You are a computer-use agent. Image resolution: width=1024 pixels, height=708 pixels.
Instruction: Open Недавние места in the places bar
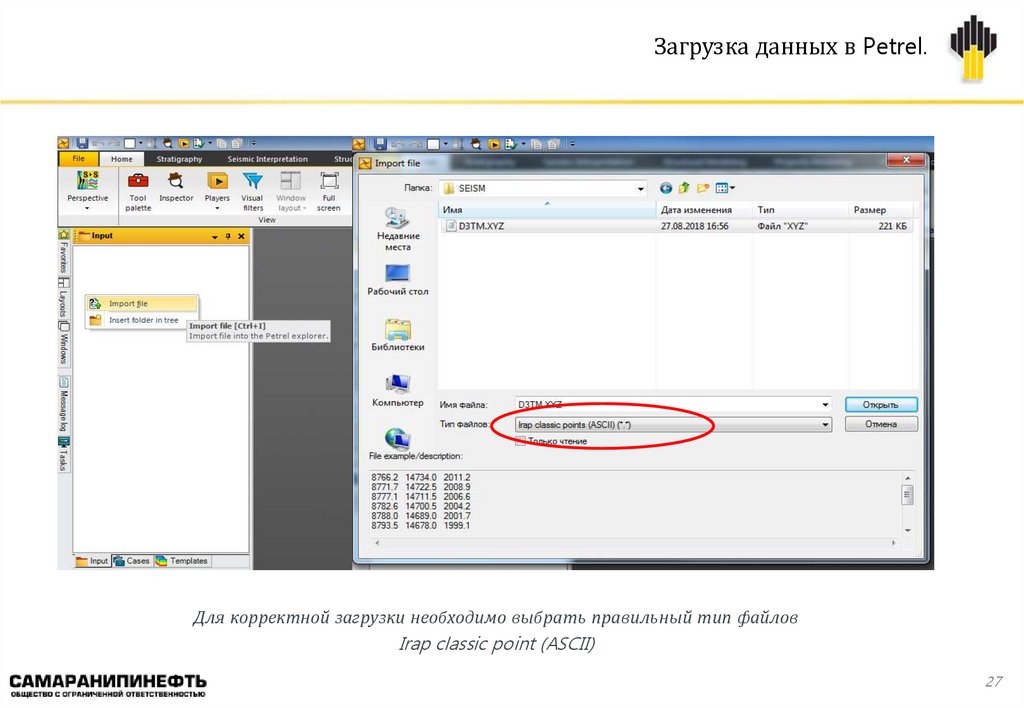tap(398, 229)
